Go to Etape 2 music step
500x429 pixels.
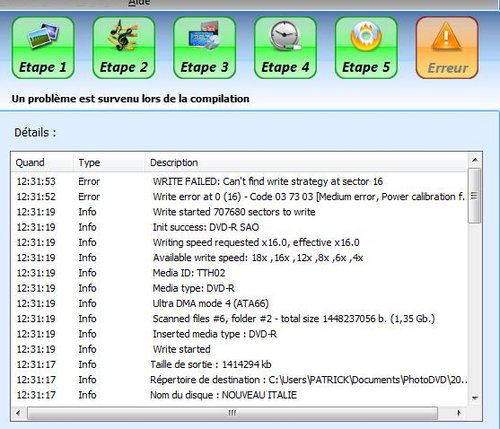pyautogui.click(x=124, y=48)
